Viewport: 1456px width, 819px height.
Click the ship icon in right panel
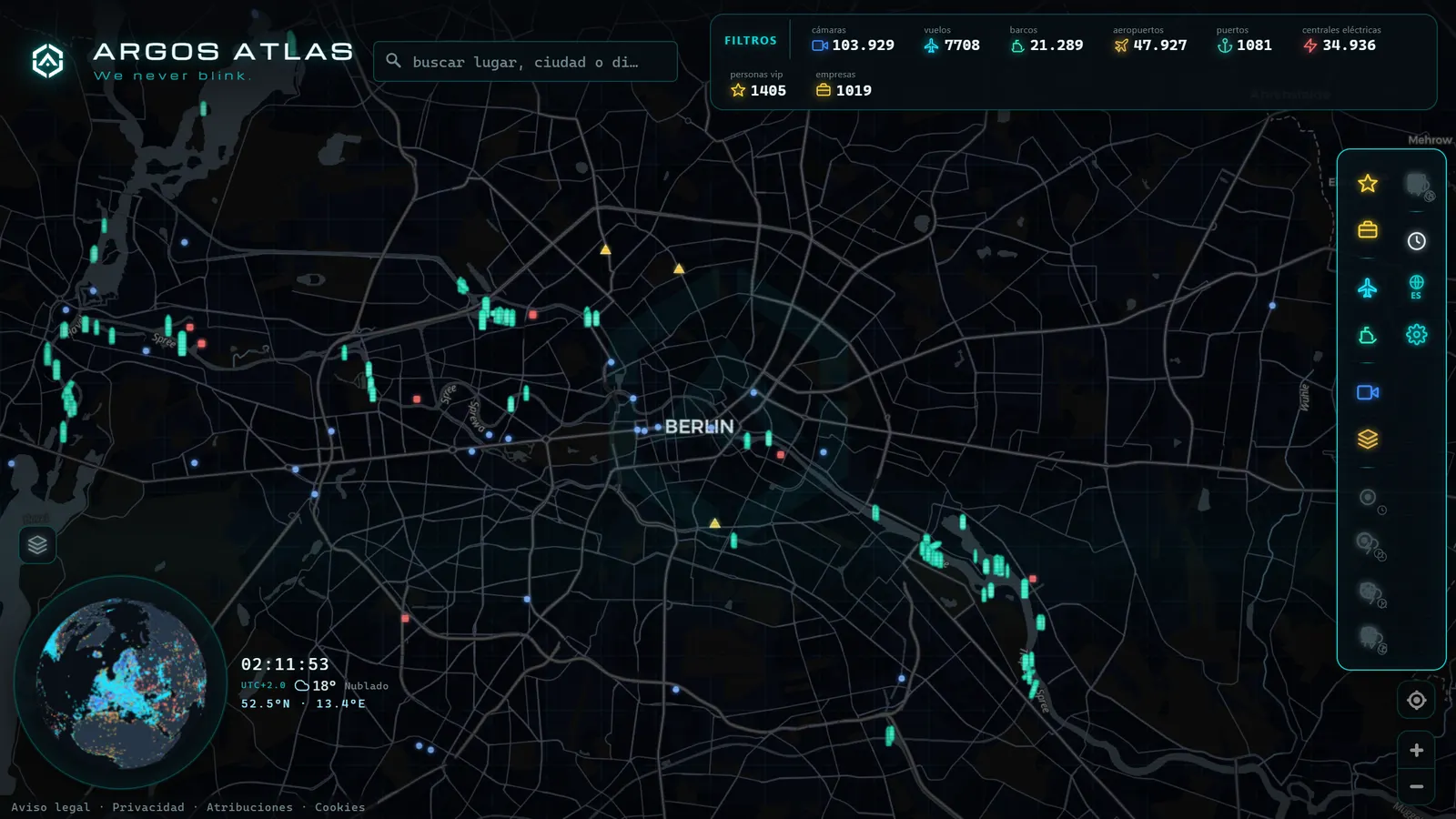click(1368, 336)
